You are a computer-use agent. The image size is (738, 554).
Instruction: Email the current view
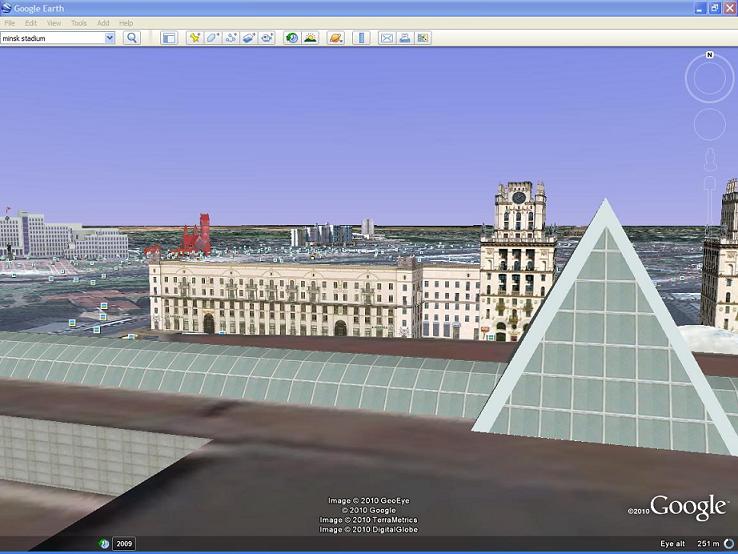click(386, 38)
